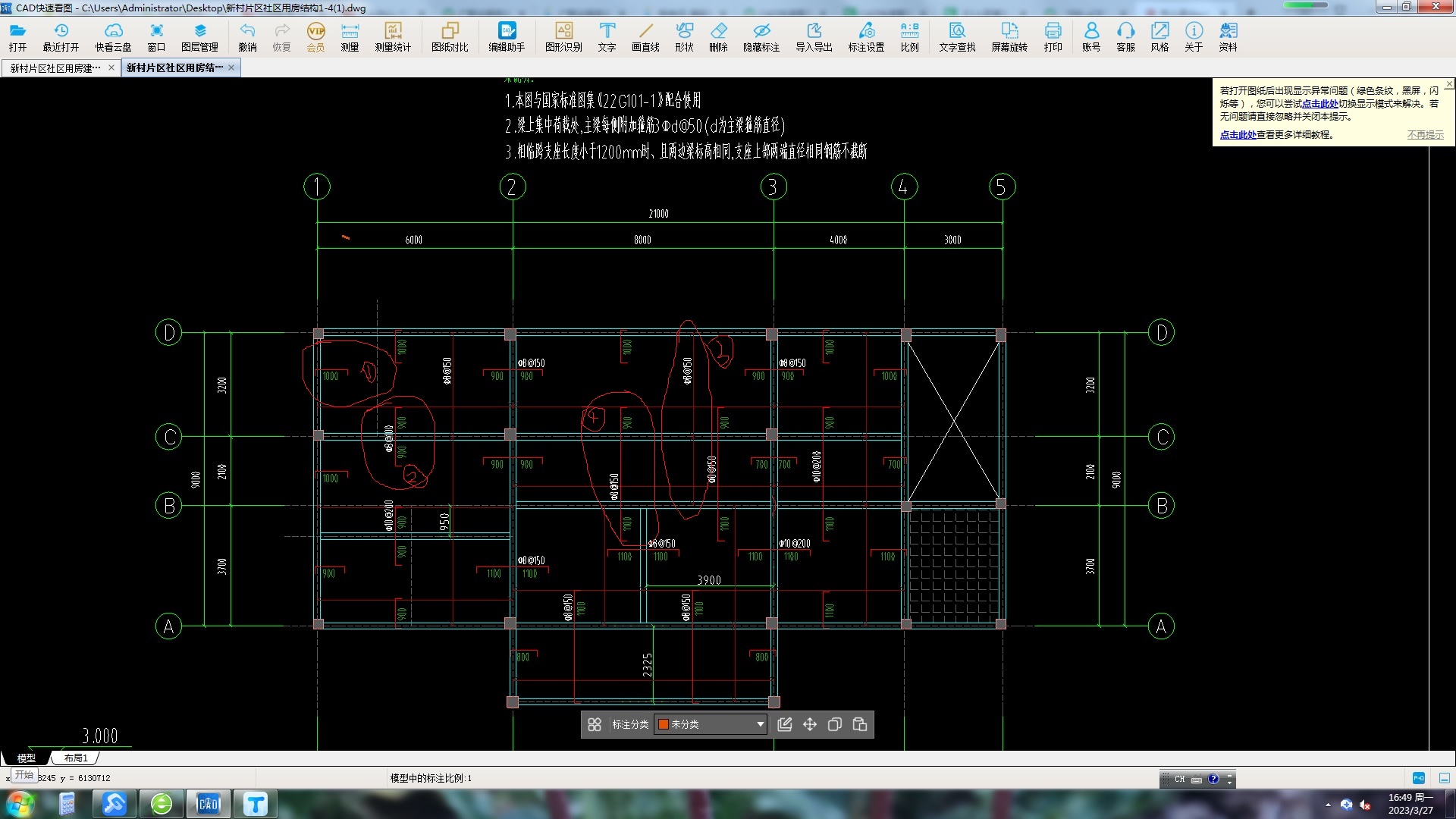Viewport: 1456px width, 819px height.
Task: Select the 图形识别 shape recognition tool
Action: pyautogui.click(x=563, y=36)
